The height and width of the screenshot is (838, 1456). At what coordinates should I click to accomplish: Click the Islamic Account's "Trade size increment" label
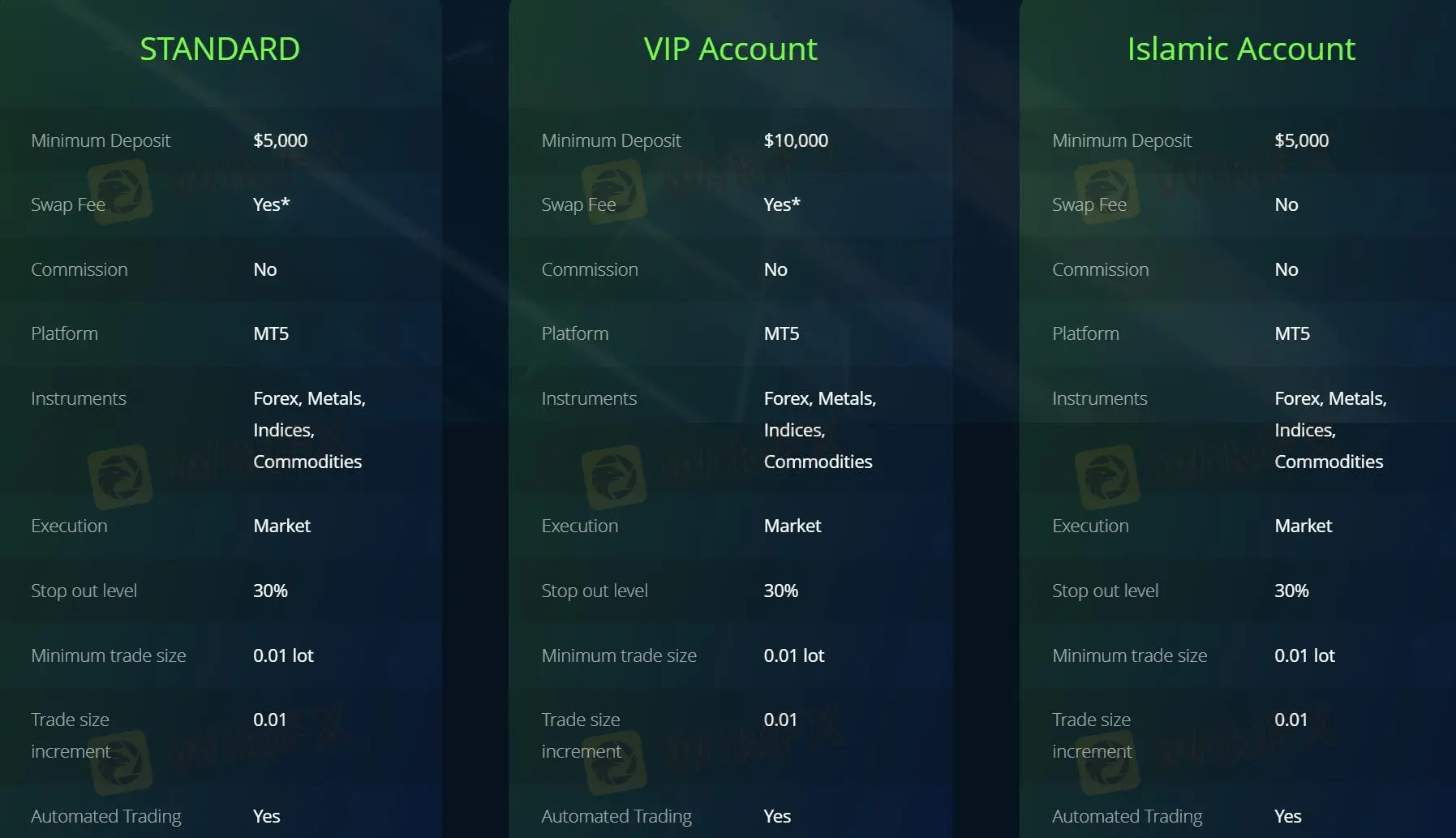(x=1092, y=735)
